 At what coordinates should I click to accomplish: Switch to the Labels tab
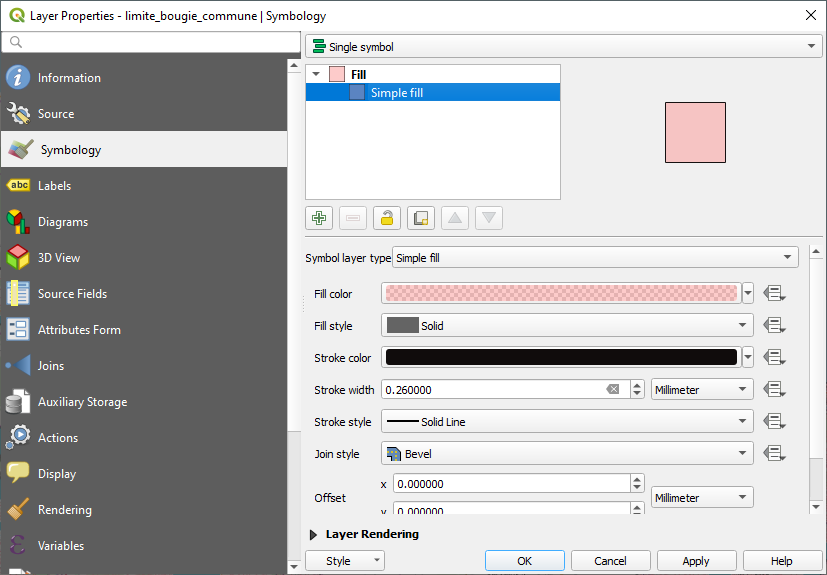pos(55,186)
